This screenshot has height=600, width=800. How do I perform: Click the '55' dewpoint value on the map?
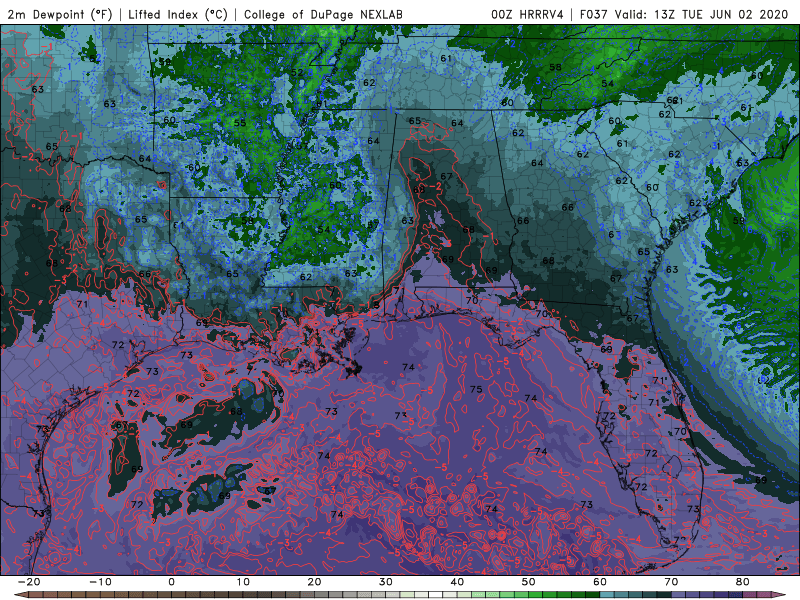(240, 122)
